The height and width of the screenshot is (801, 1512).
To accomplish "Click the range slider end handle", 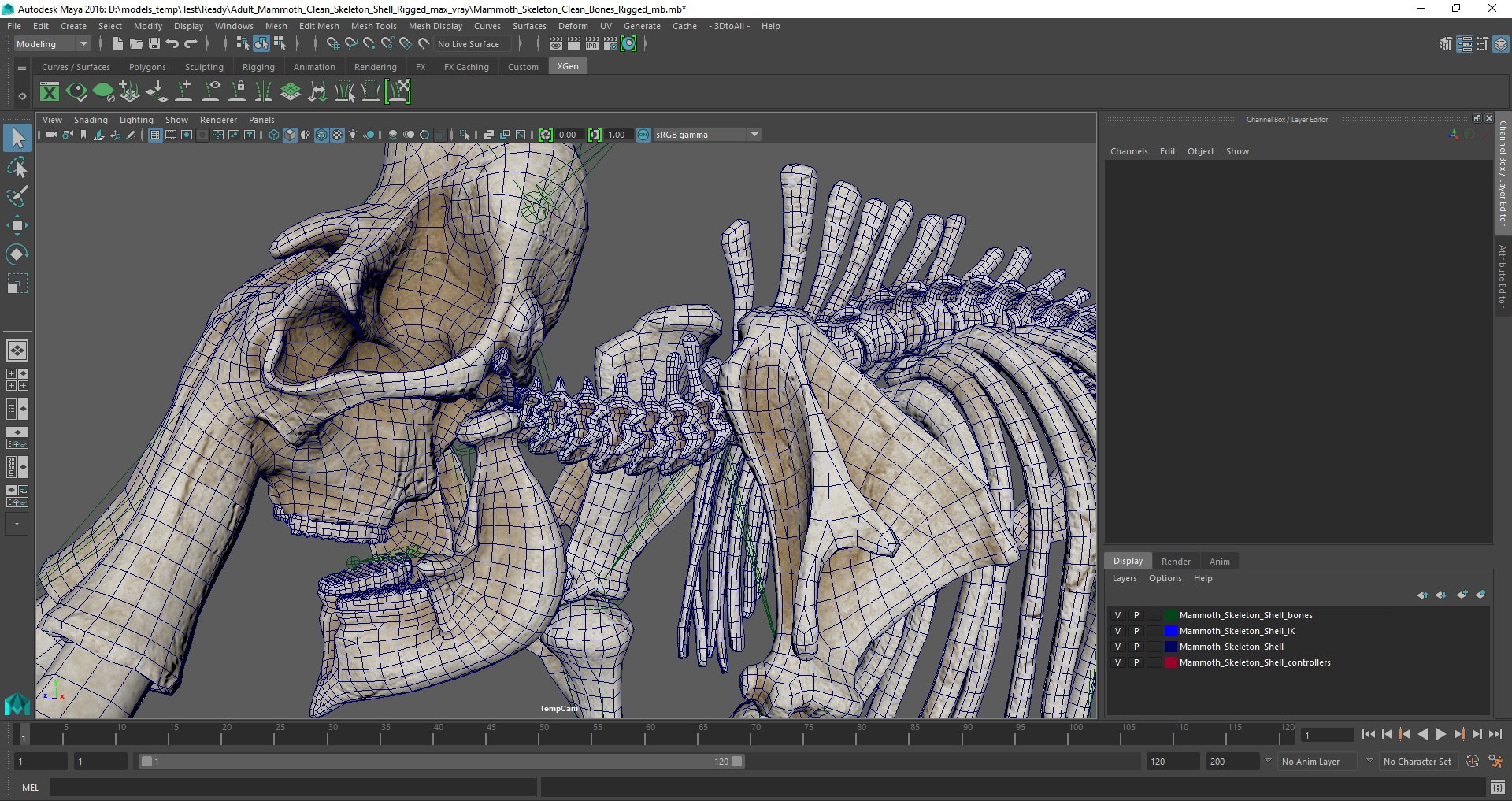I will coord(736,762).
